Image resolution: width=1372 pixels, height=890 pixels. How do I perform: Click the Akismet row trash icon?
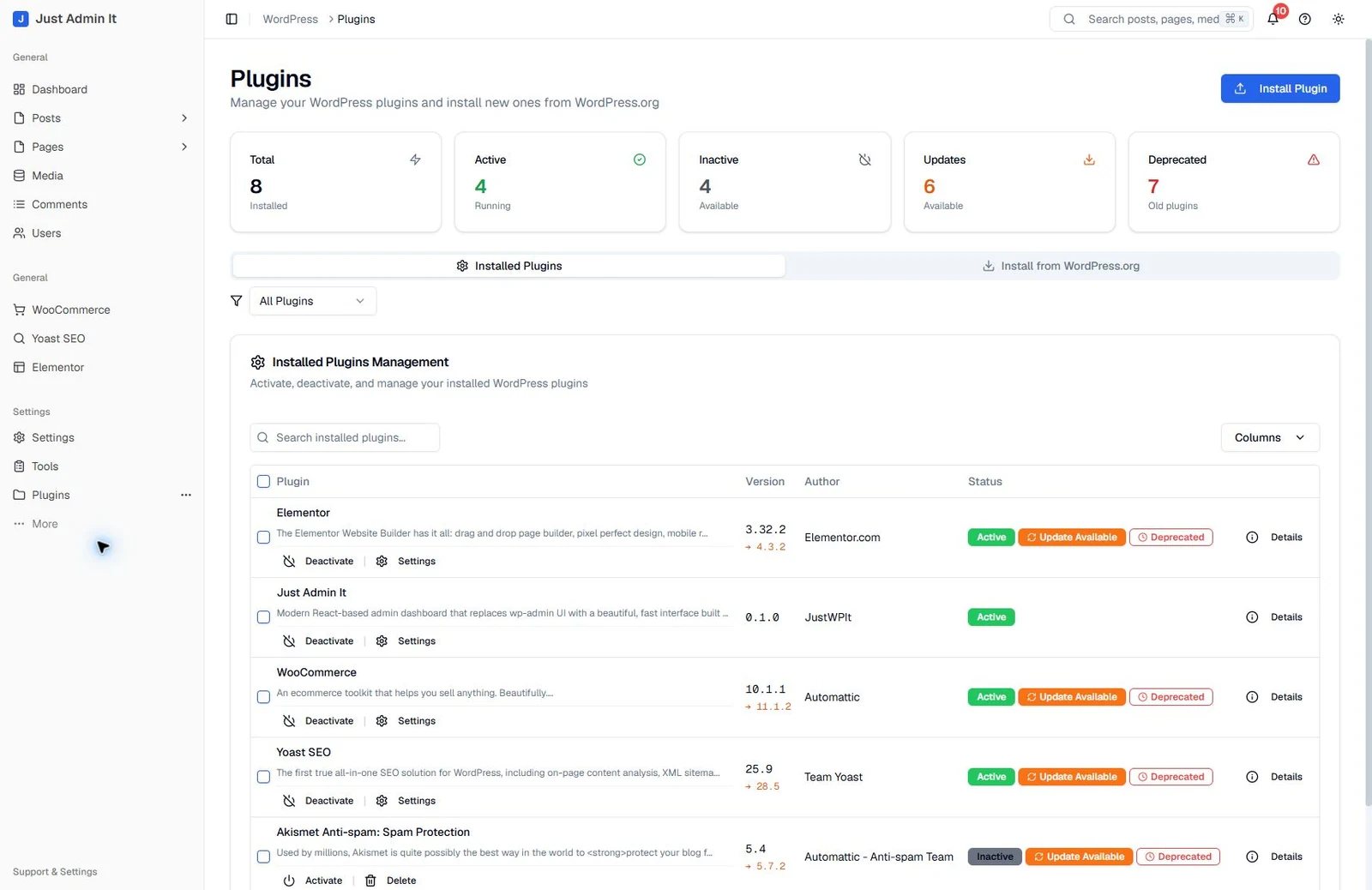370,881
